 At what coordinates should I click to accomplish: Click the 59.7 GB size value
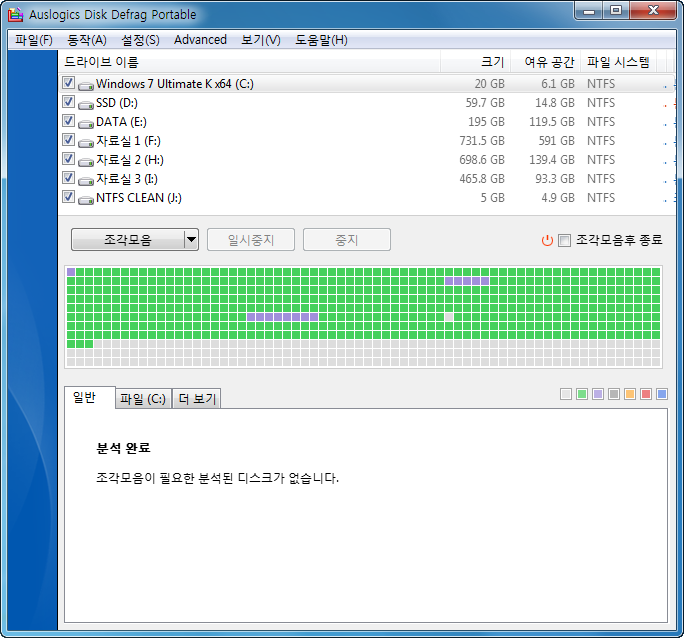(485, 103)
